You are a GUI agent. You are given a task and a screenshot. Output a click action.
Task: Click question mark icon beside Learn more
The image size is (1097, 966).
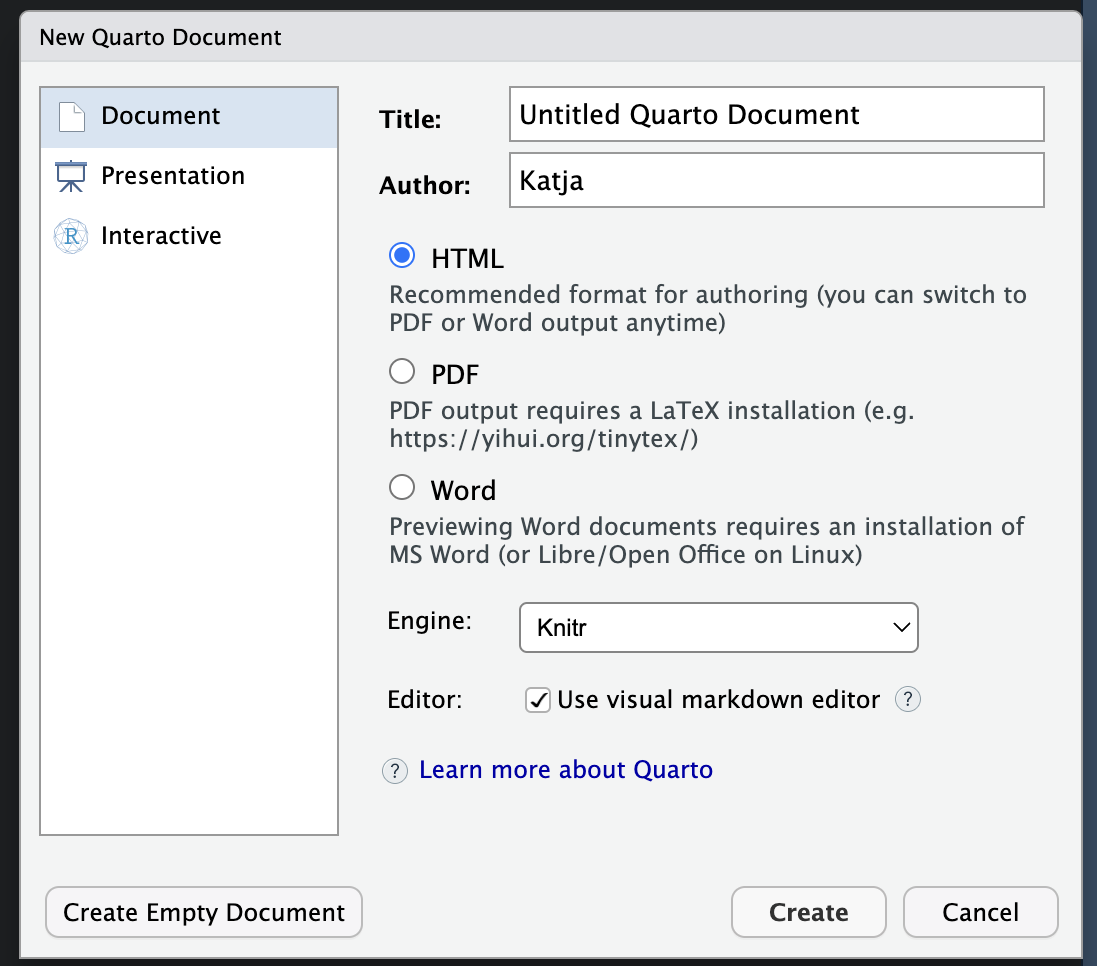coord(396,770)
